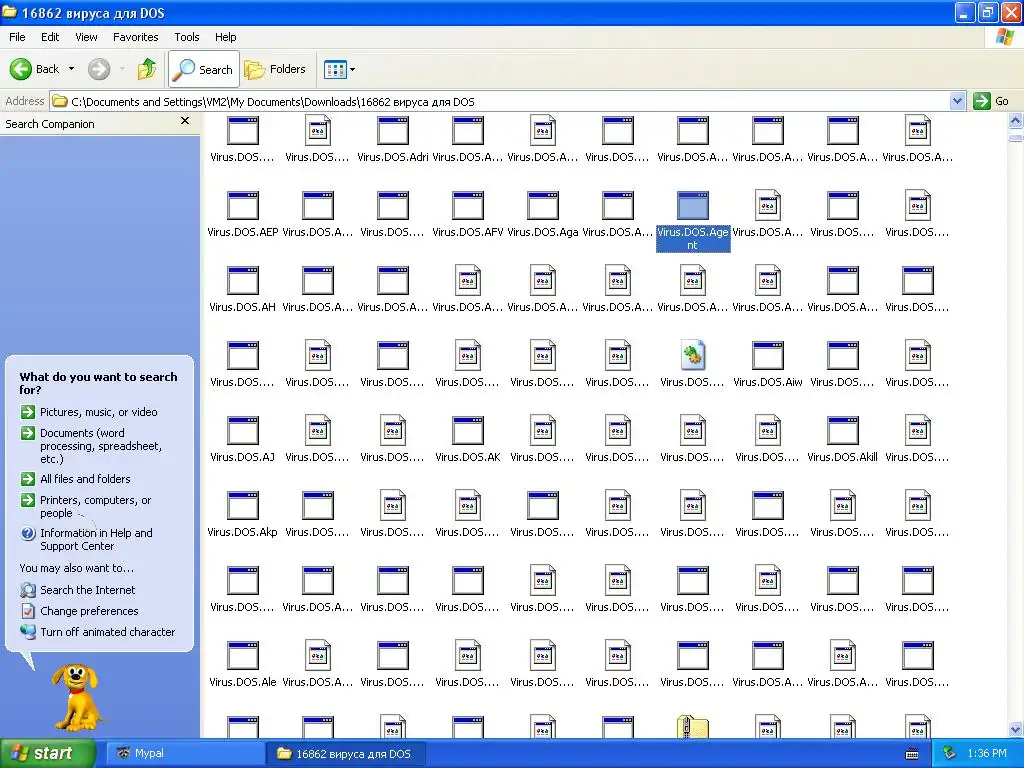Click the Windows start button

(48, 753)
